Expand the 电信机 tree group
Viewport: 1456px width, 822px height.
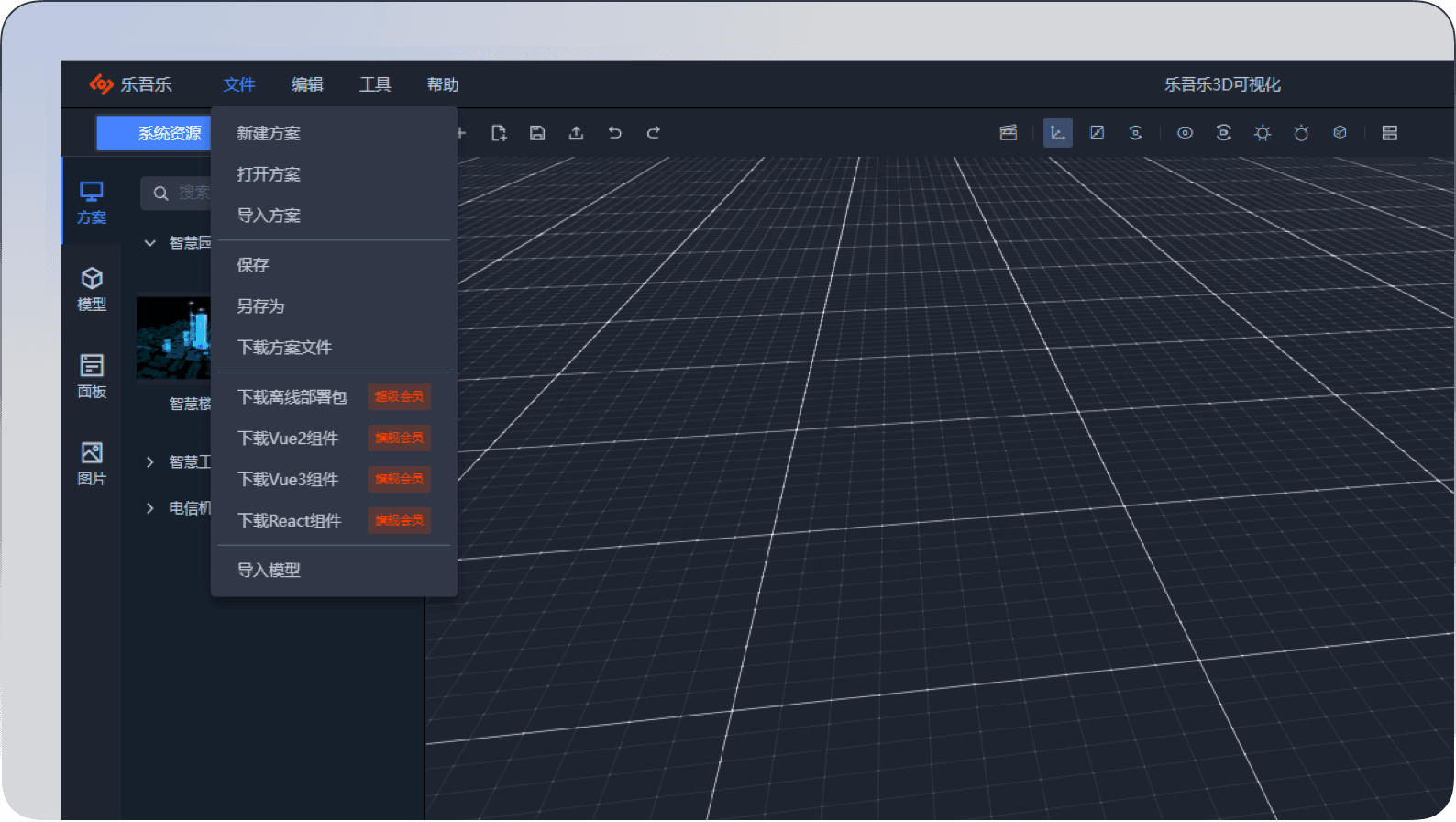click(150, 508)
